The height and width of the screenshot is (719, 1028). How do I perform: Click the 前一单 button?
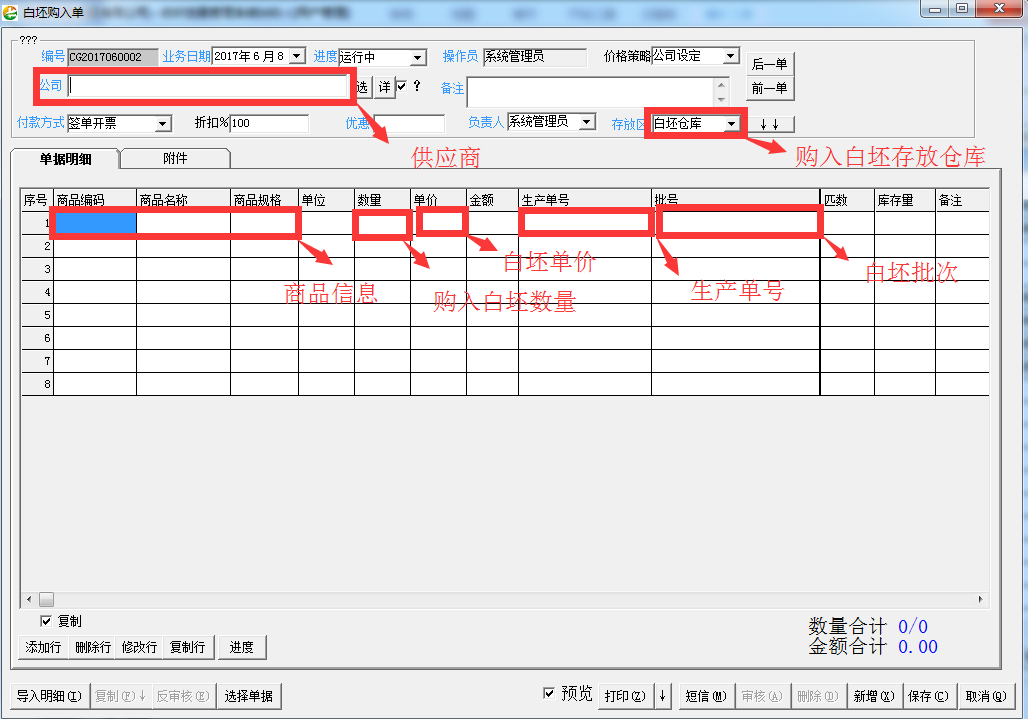[770, 88]
